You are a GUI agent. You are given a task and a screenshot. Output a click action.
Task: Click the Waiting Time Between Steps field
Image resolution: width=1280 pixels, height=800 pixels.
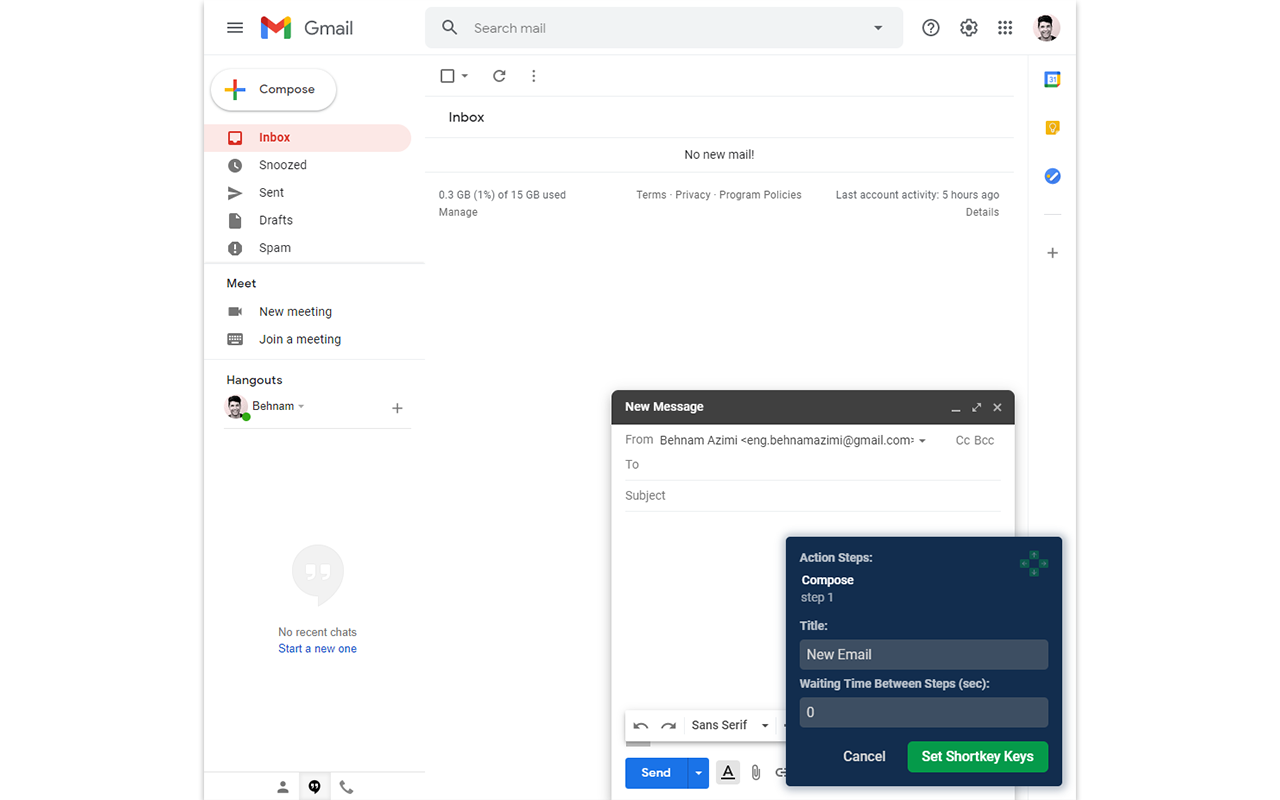point(924,712)
